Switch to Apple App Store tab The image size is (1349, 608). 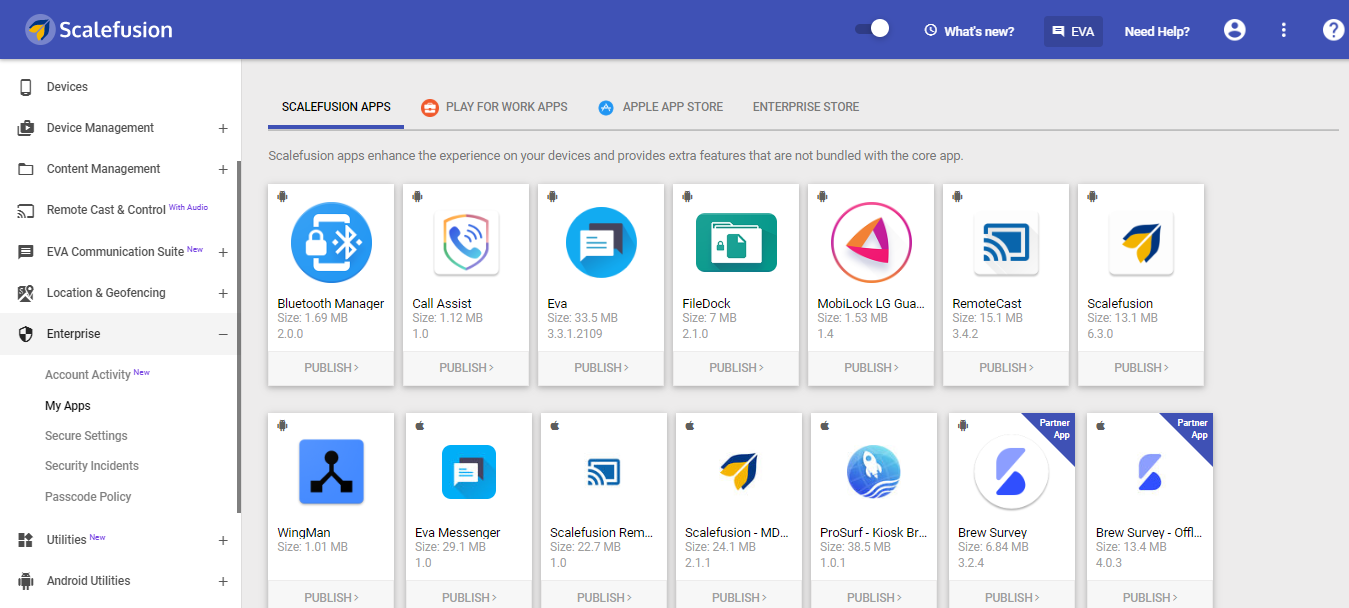pos(661,107)
